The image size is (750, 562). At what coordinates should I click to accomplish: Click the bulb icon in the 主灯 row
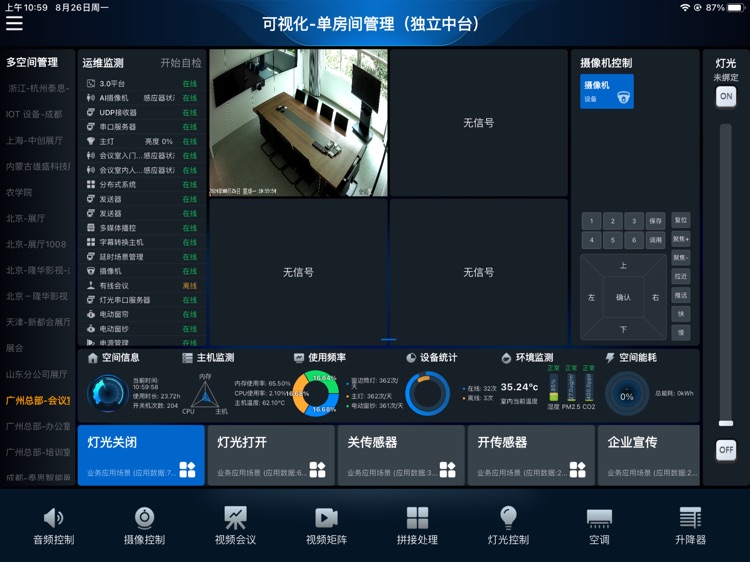point(90,141)
